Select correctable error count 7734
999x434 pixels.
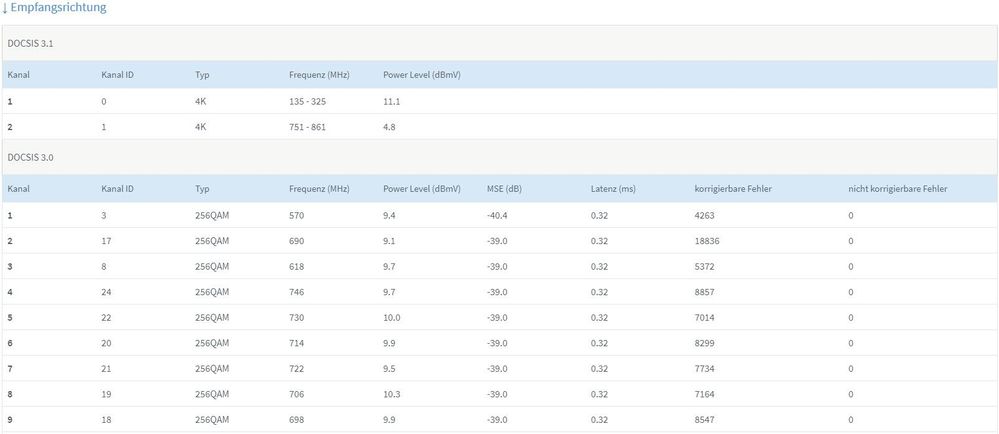[x=705, y=368]
